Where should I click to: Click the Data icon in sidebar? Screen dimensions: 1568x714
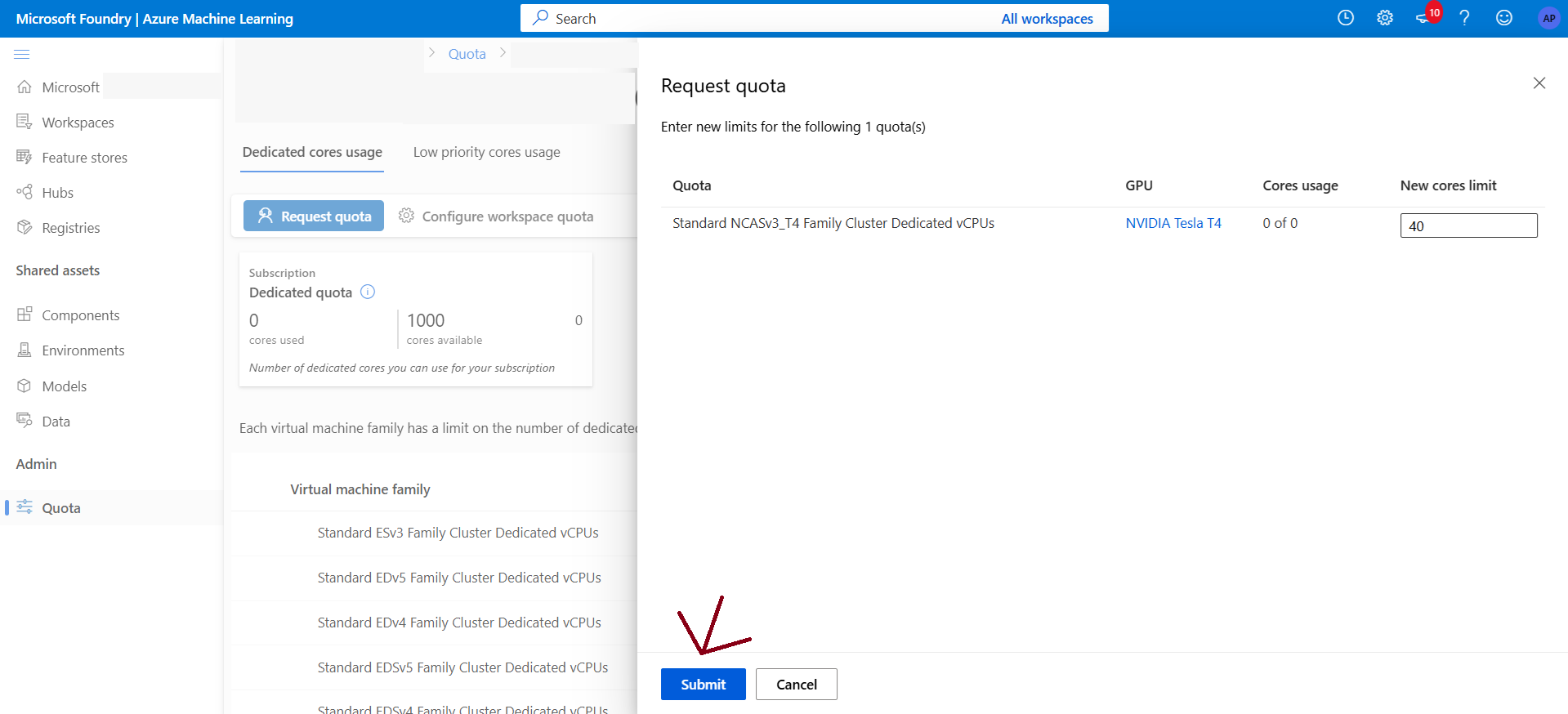tap(25, 420)
